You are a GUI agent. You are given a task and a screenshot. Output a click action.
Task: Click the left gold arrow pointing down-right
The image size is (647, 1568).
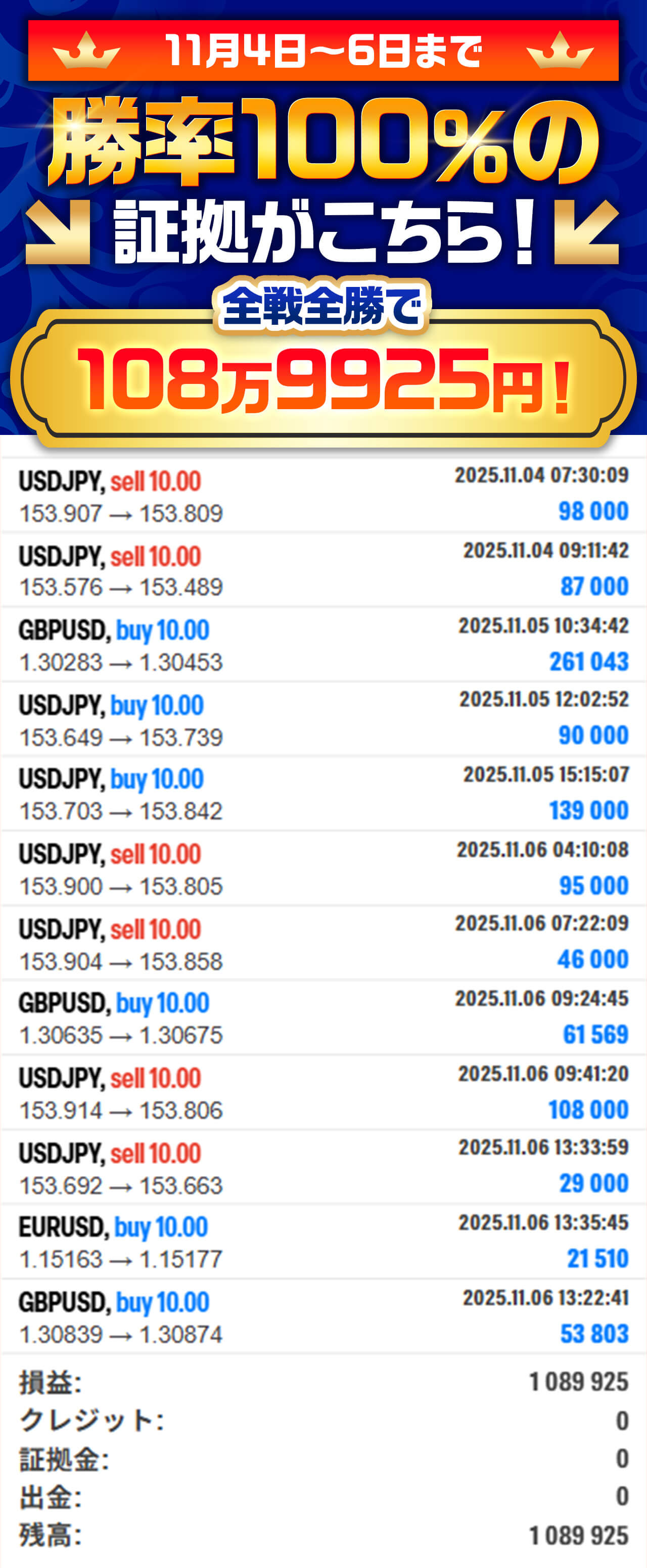click(59, 232)
